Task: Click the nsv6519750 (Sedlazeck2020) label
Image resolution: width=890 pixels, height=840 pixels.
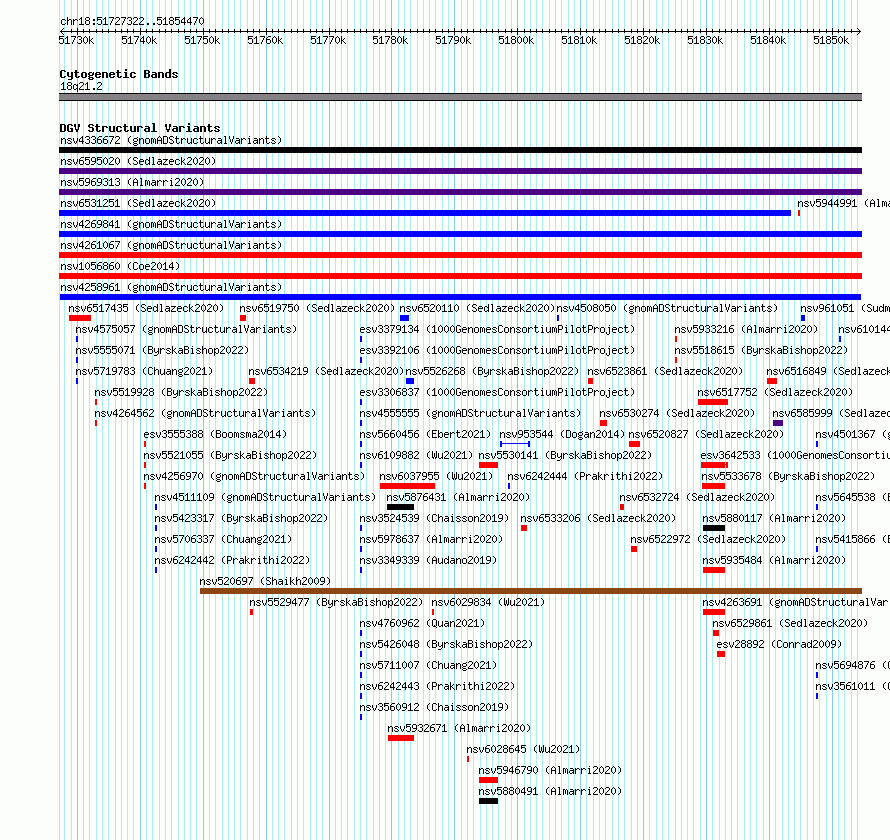Action: pos(317,308)
